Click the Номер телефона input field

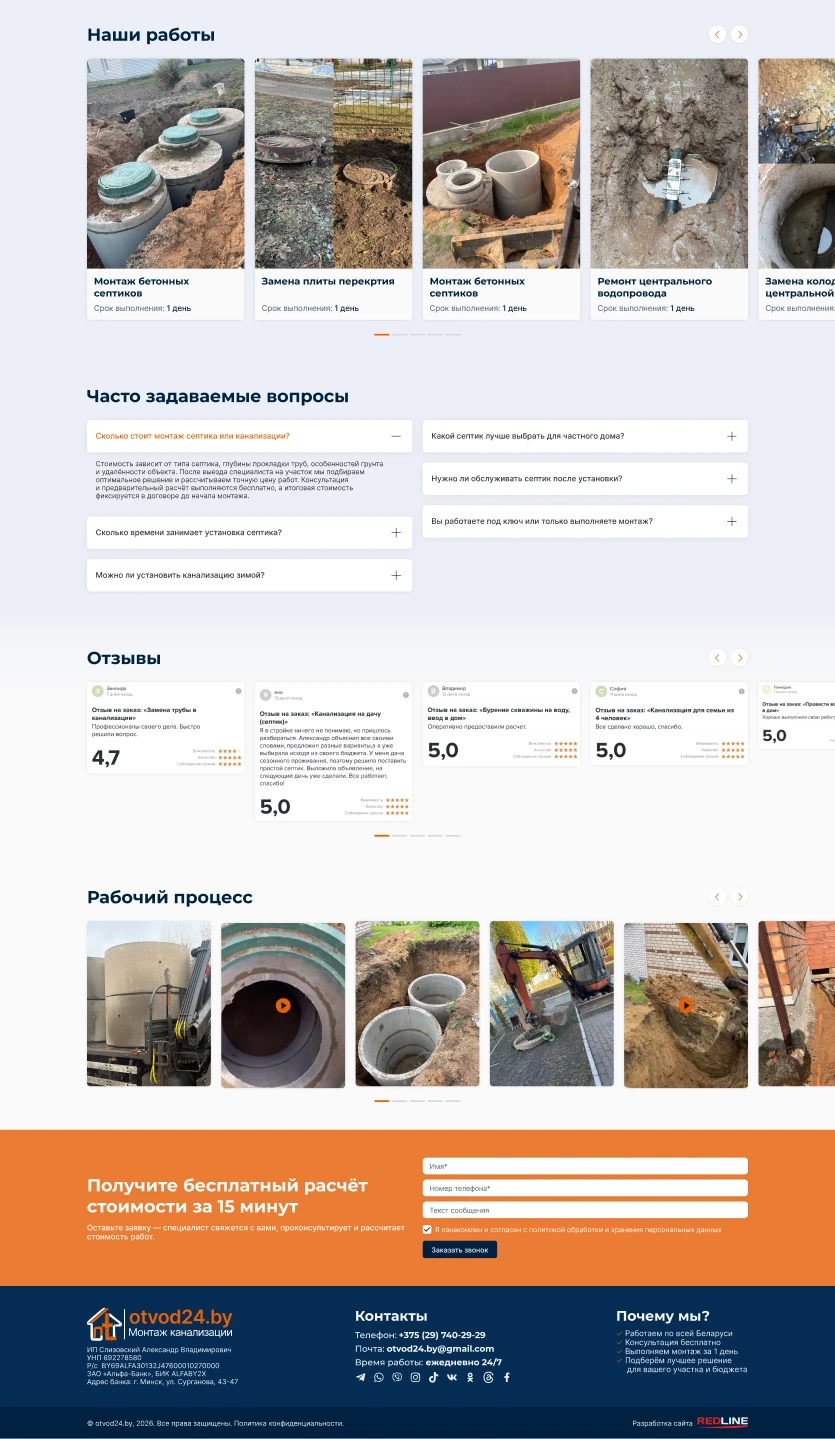coord(585,1188)
